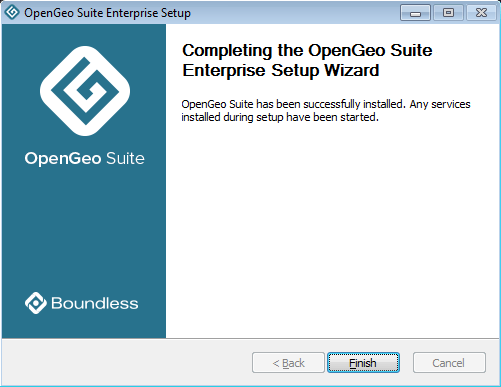Click the Boundless diamond icon
Viewport: 501px width, 387px height.
click(x=36, y=303)
